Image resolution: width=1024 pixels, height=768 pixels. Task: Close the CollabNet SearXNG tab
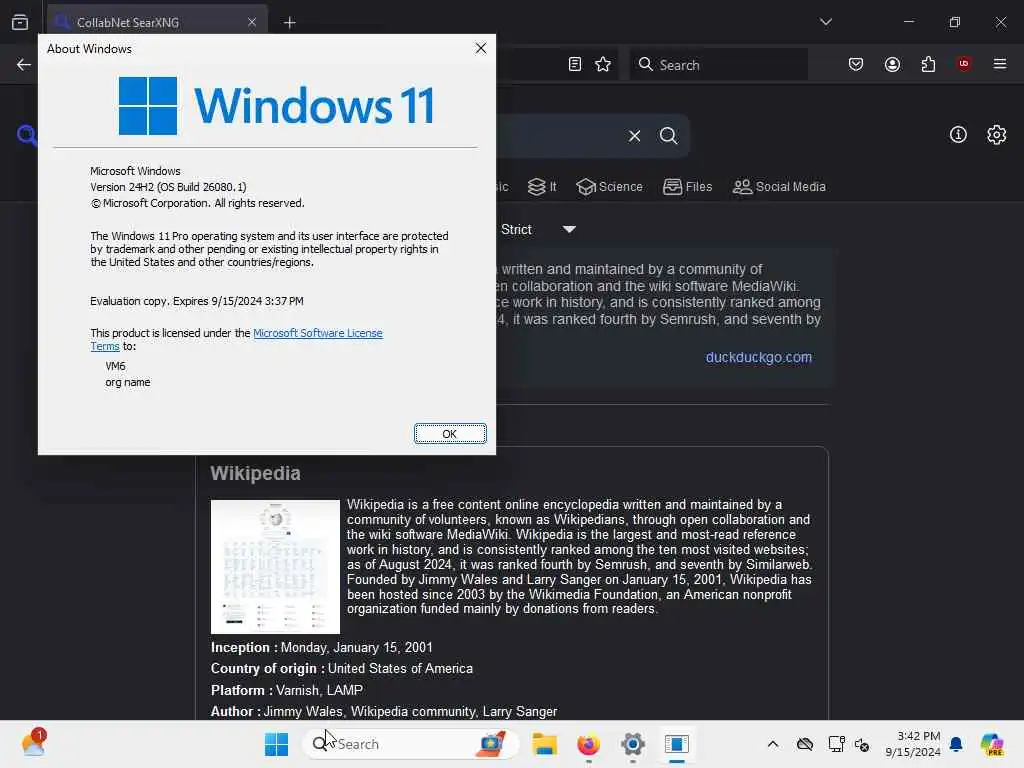click(252, 22)
